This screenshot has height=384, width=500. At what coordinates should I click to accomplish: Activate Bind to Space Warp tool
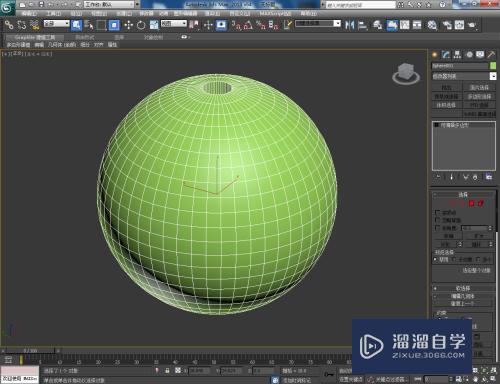coord(35,25)
